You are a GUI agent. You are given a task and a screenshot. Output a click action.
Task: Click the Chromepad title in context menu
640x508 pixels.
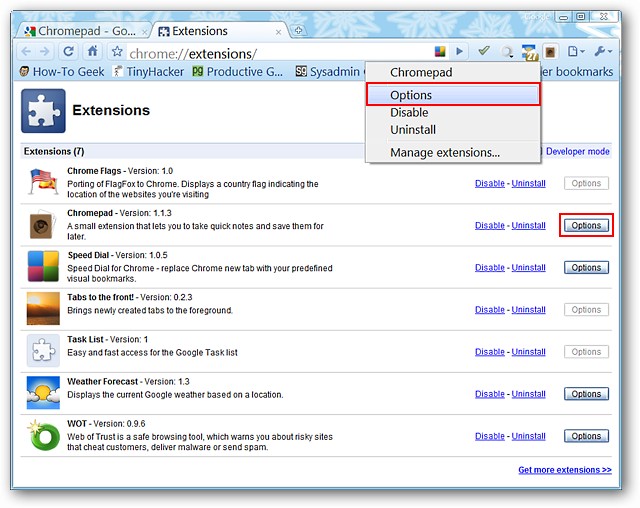453,72
